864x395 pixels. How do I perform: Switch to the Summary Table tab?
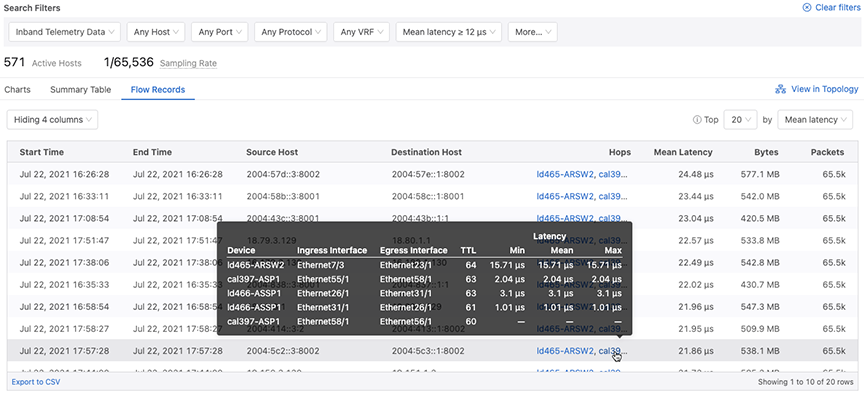click(80, 89)
